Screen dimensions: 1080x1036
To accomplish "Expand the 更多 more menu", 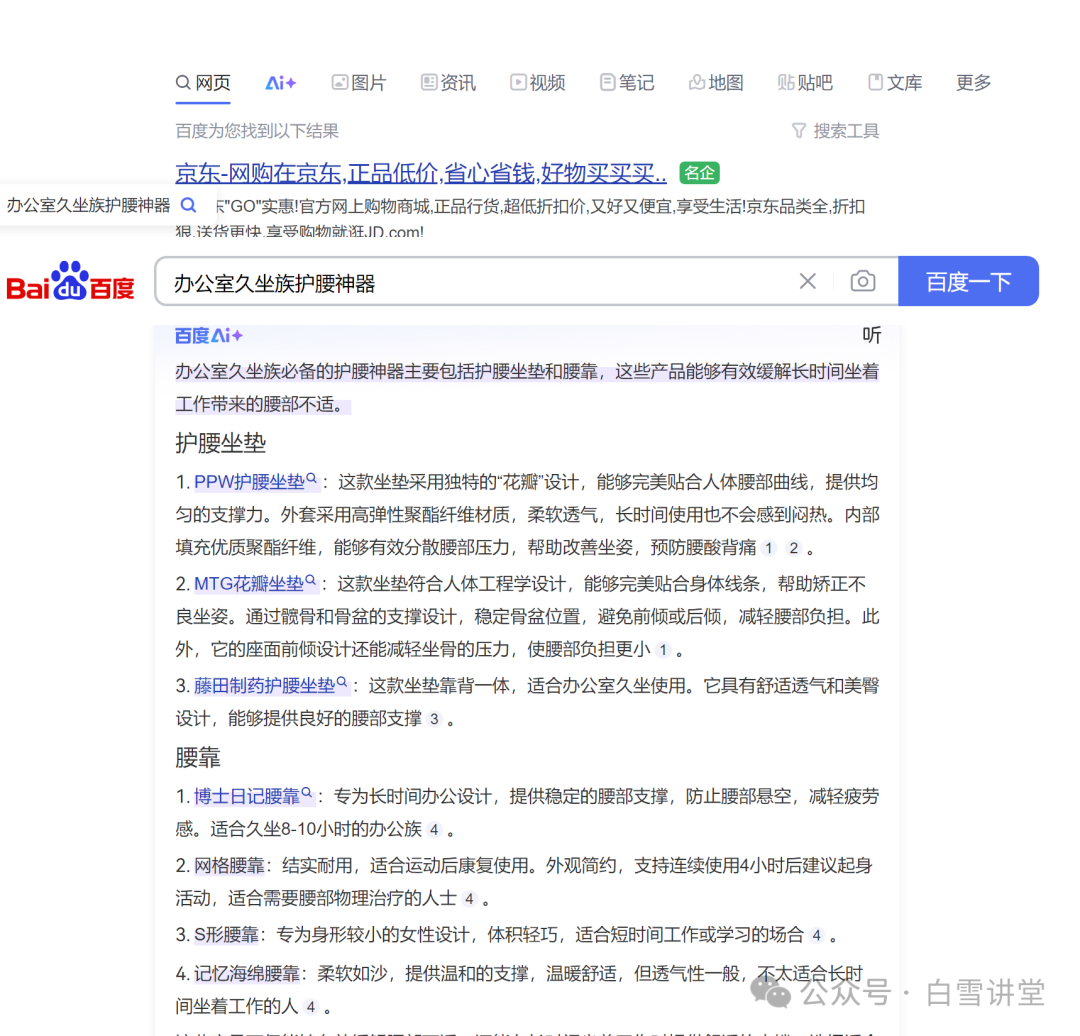I will [973, 83].
